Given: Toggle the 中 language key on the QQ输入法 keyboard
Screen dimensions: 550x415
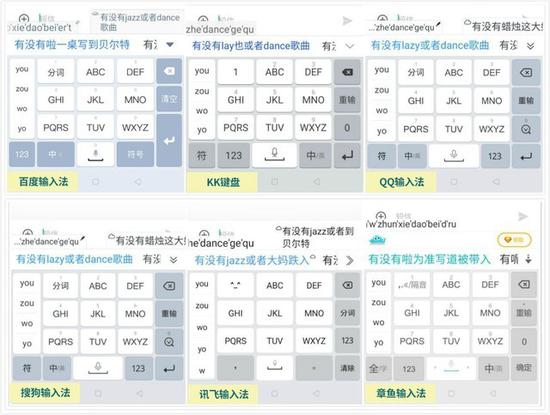Looking at the screenshot, I should pos(412,156).
